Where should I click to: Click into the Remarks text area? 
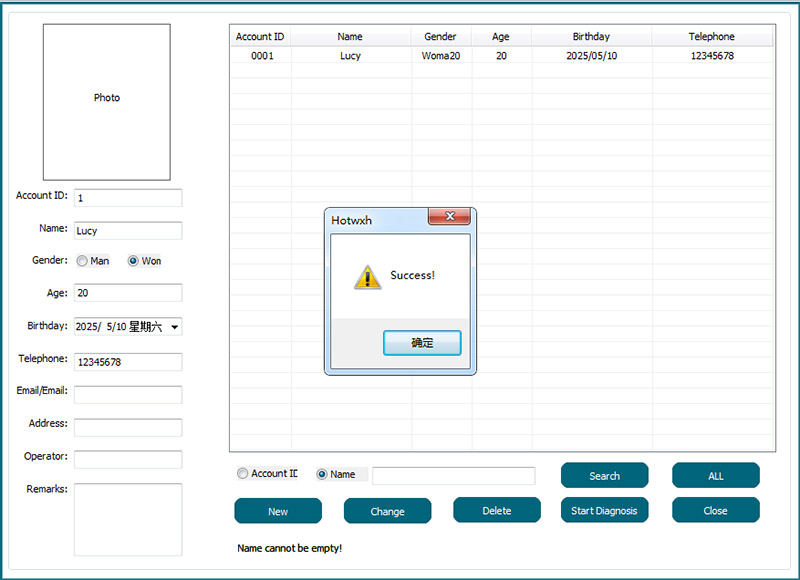tap(128, 519)
